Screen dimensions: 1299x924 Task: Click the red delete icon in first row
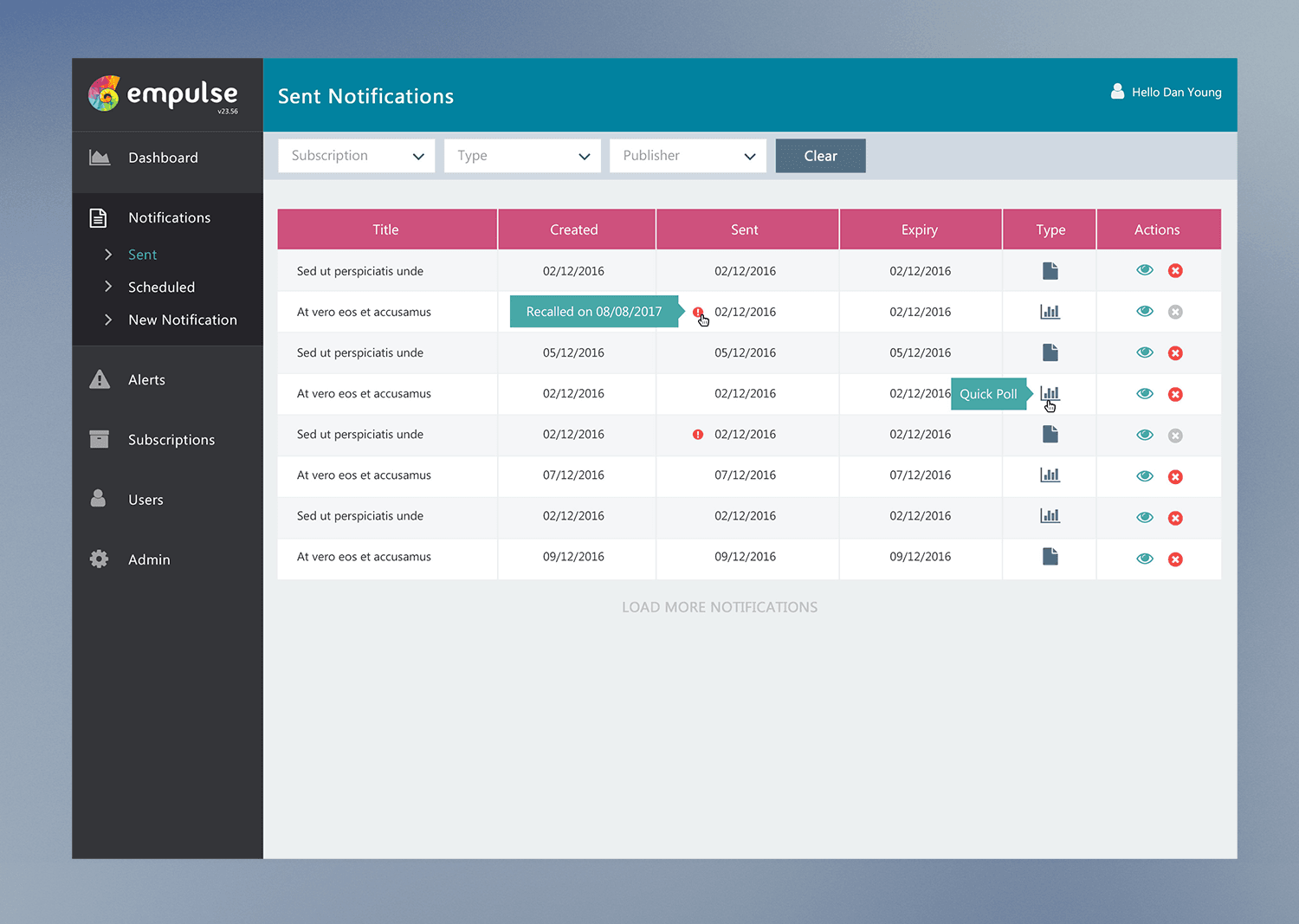tap(1175, 271)
